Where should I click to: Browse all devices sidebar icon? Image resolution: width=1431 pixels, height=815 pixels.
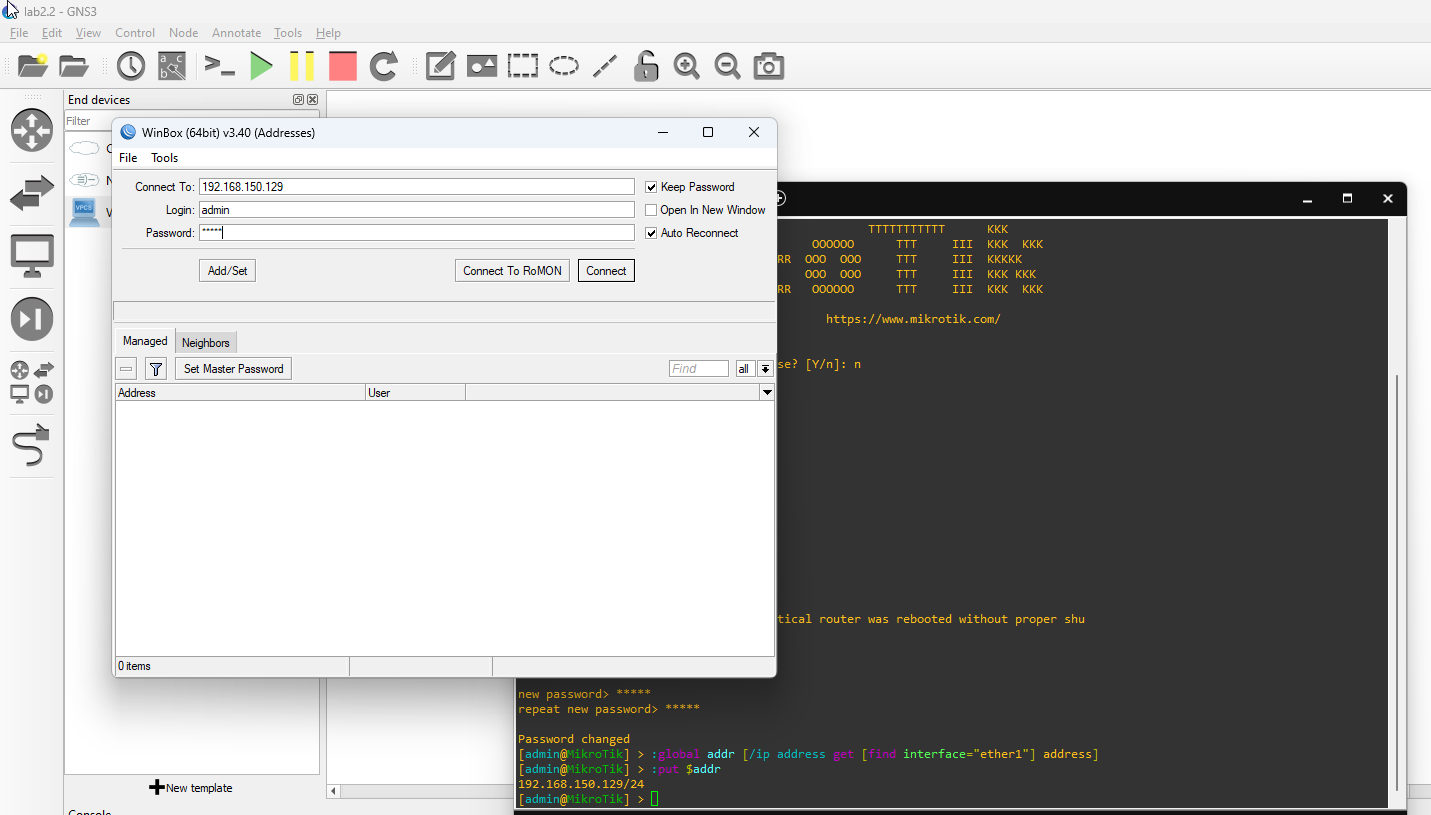(x=32, y=383)
